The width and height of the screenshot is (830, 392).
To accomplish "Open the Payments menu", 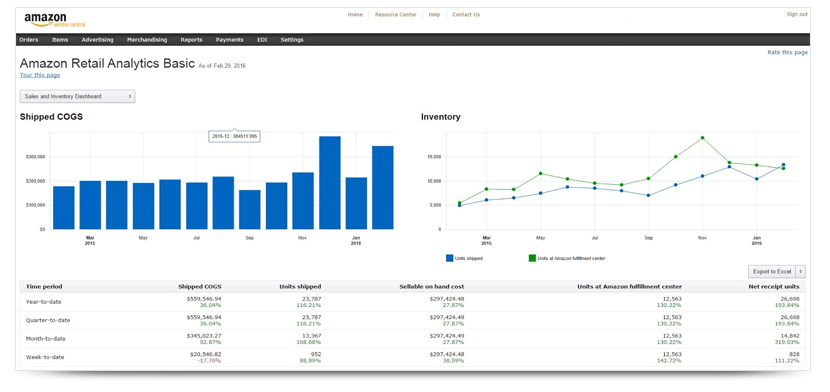I will point(229,40).
